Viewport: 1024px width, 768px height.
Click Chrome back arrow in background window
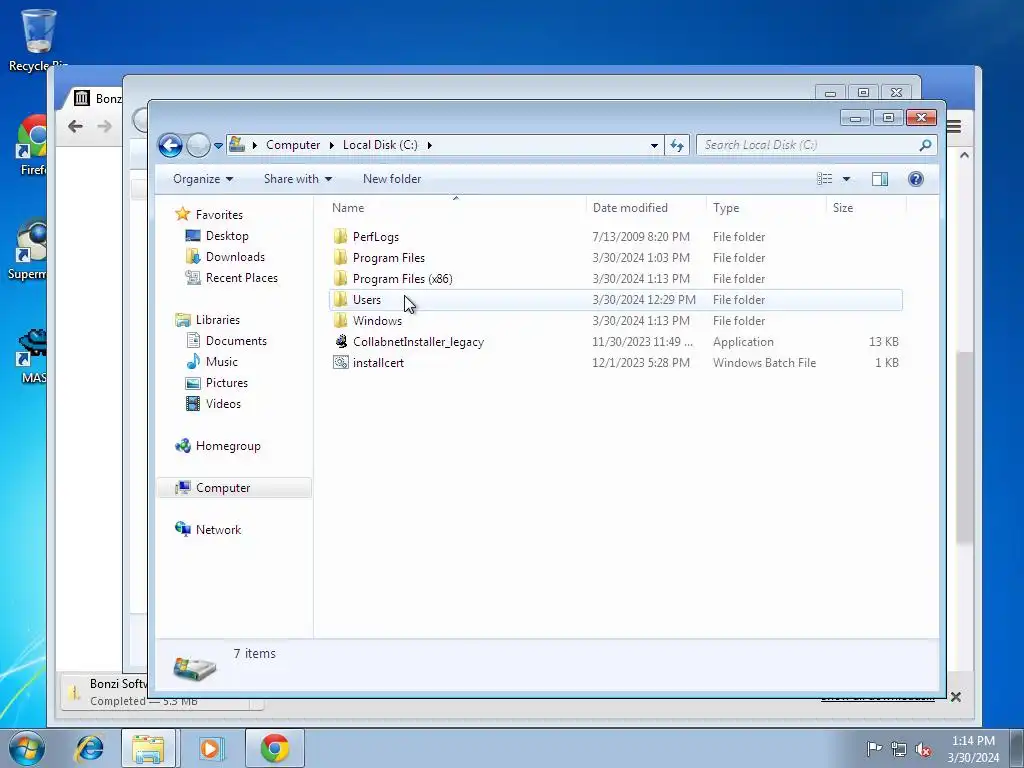[x=75, y=127]
